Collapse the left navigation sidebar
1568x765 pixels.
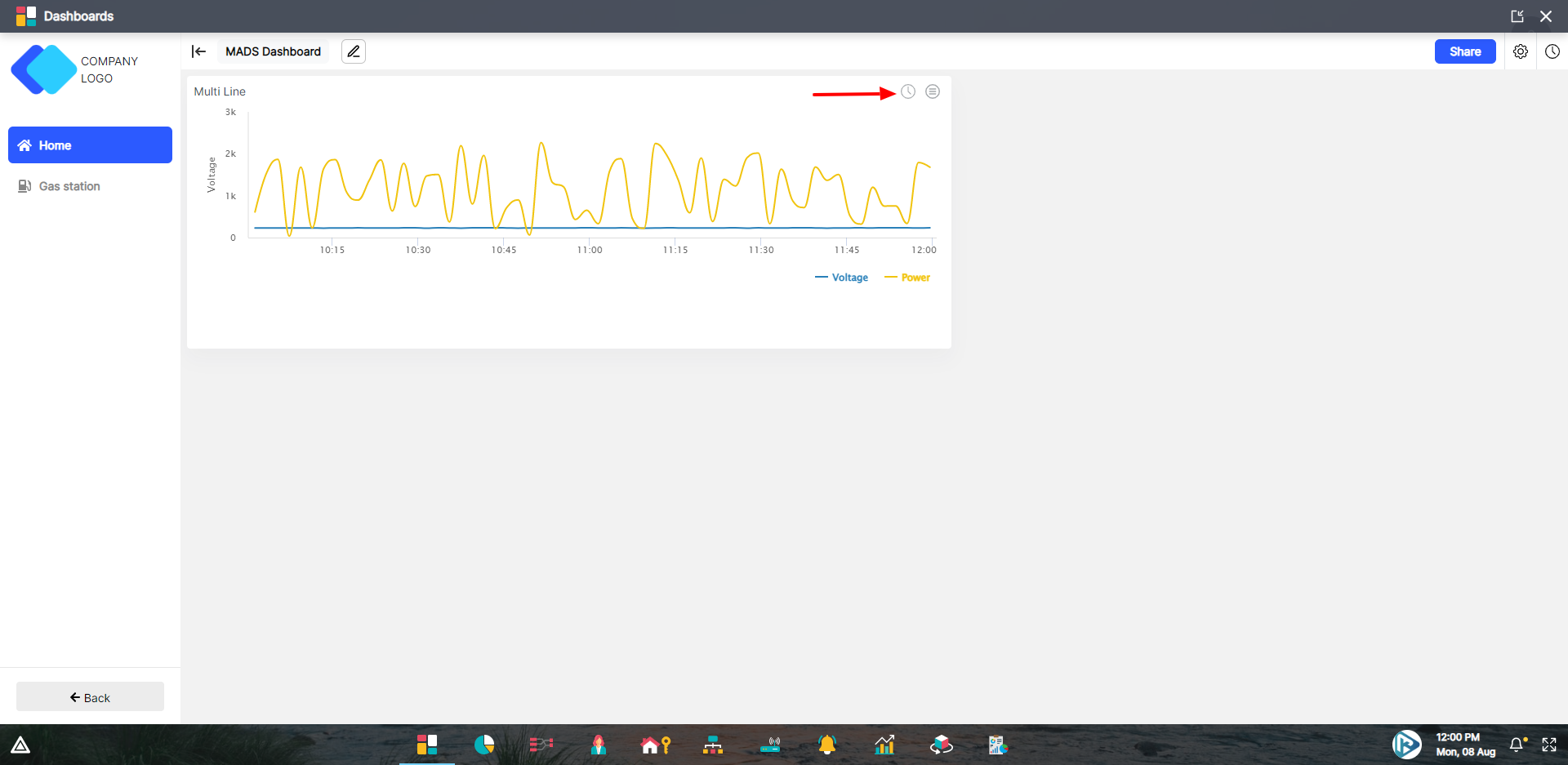click(x=198, y=51)
